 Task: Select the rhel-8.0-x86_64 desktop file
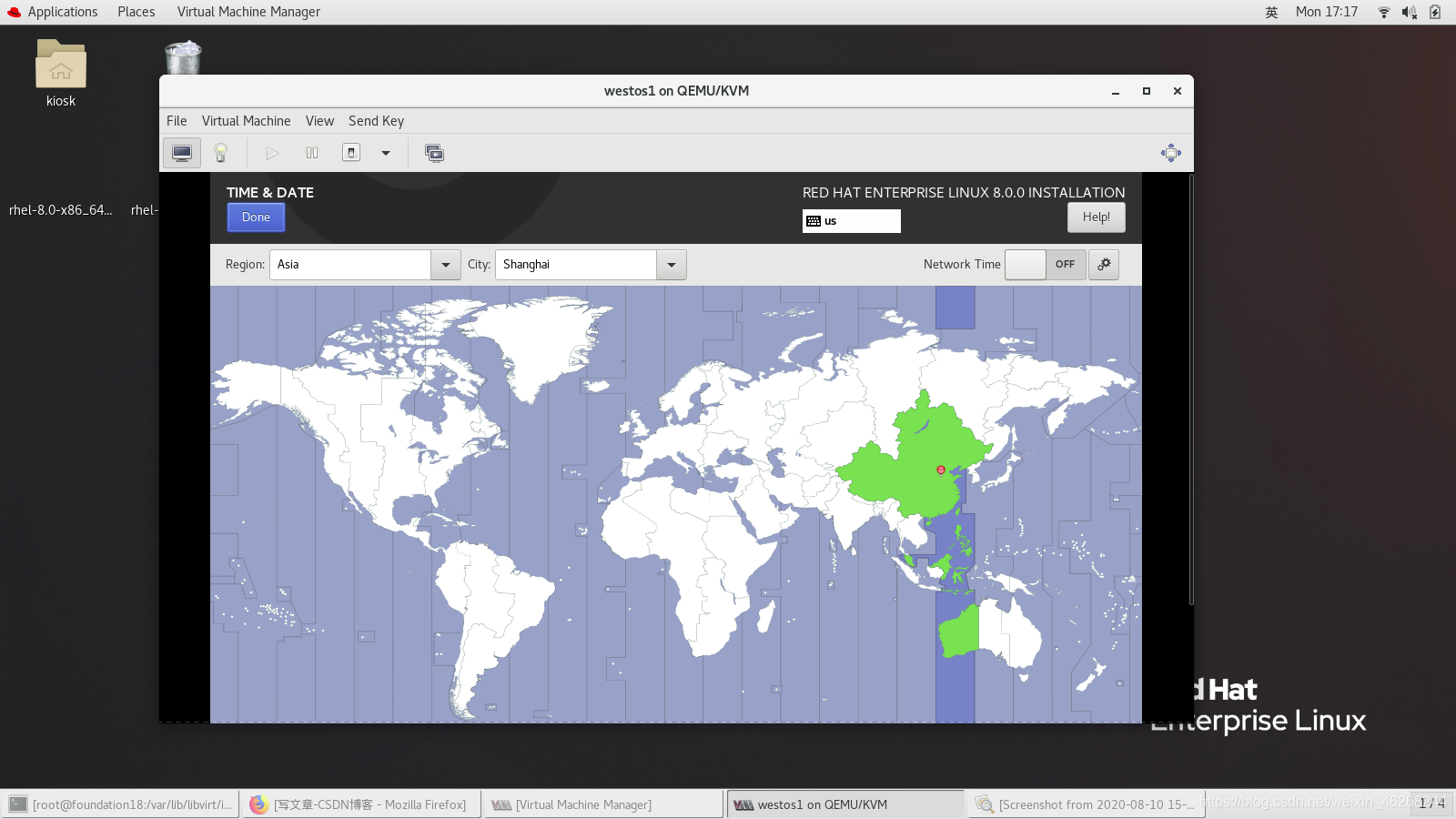61,210
